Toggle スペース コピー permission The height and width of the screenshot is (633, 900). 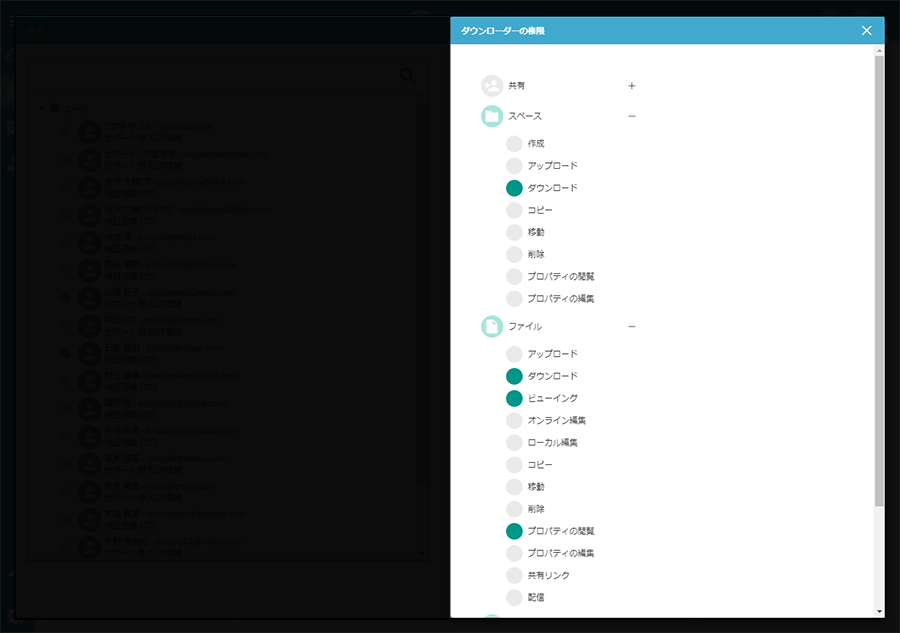click(514, 210)
